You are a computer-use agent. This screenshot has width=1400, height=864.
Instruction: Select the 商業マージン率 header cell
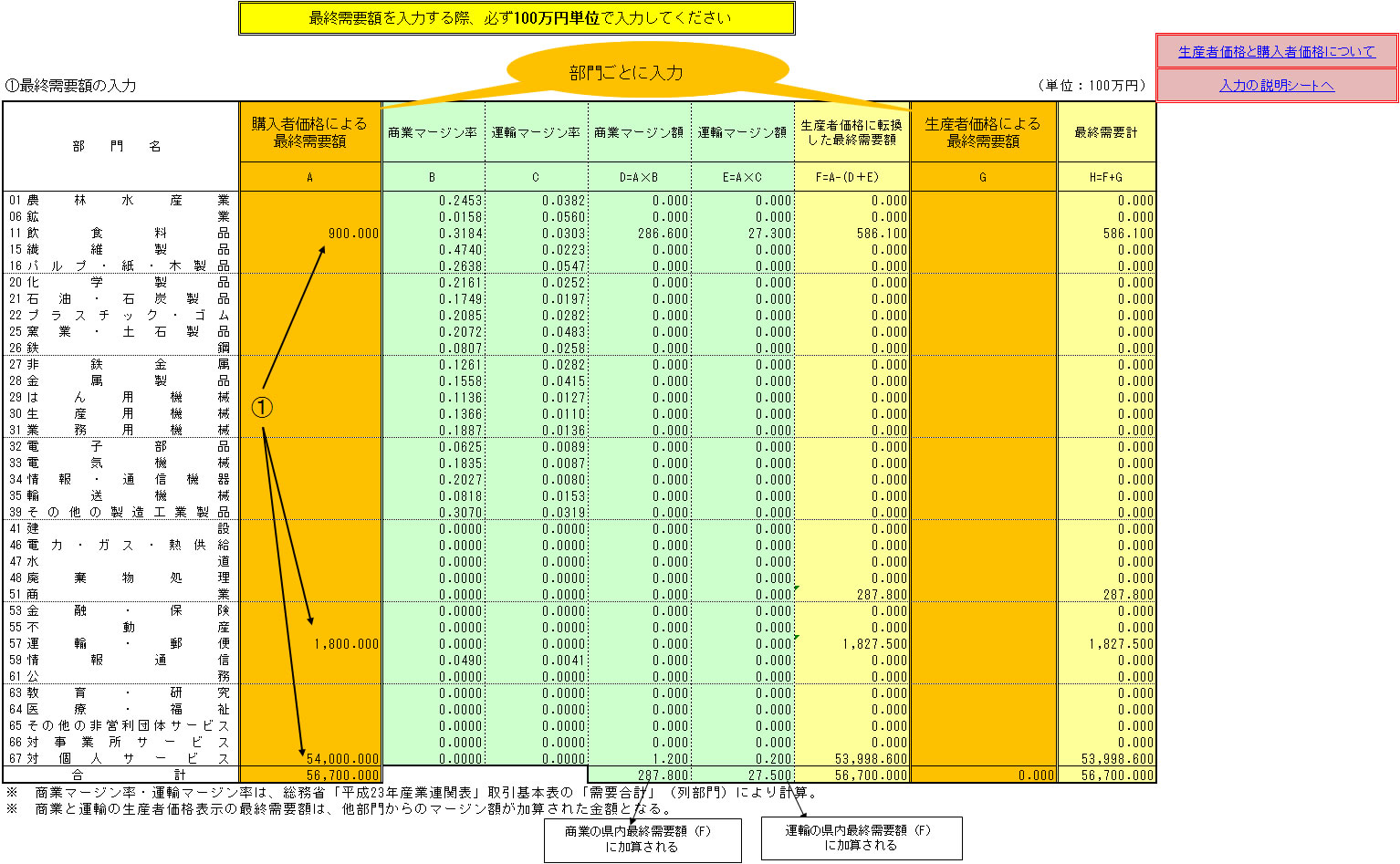pos(433,132)
